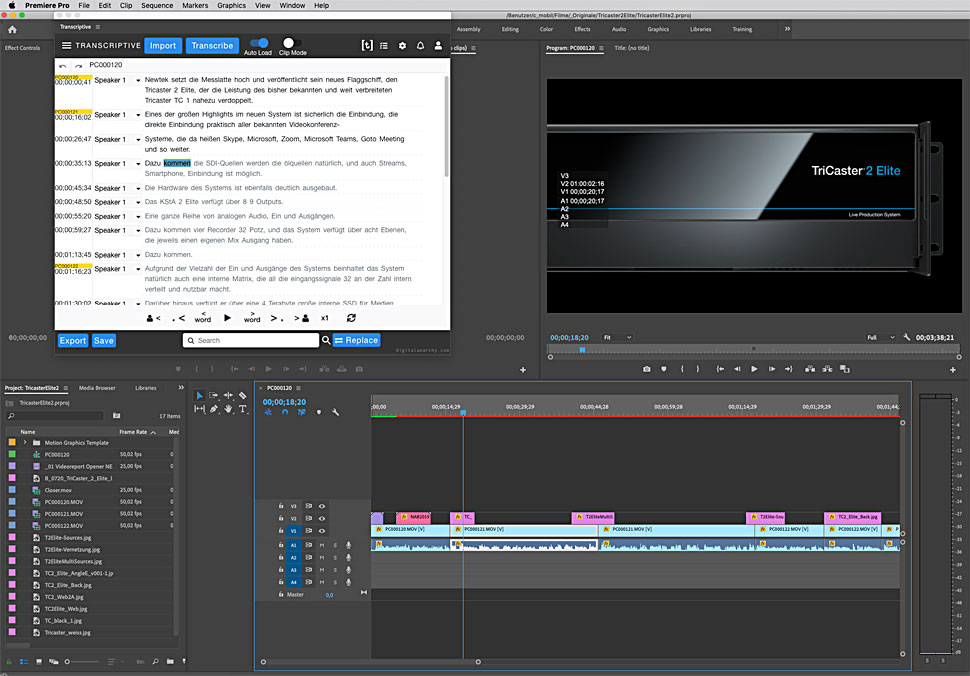Open Transcriptive notifications bell
The height and width of the screenshot is (676, 970).
coord(420,46)
